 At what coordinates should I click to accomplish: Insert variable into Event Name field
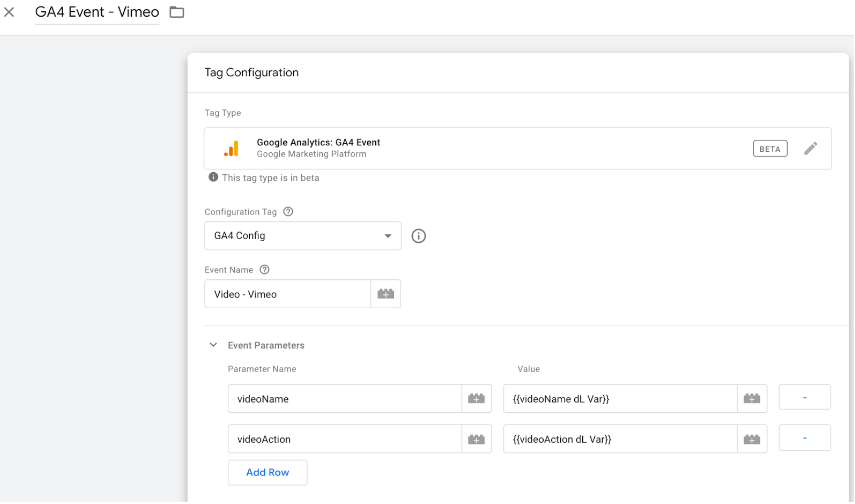pyautogui.click(x=385, y=294)
